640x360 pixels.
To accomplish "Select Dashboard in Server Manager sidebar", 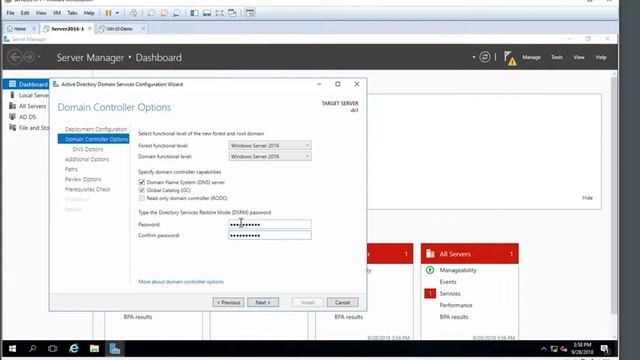I will pos(26,84).
